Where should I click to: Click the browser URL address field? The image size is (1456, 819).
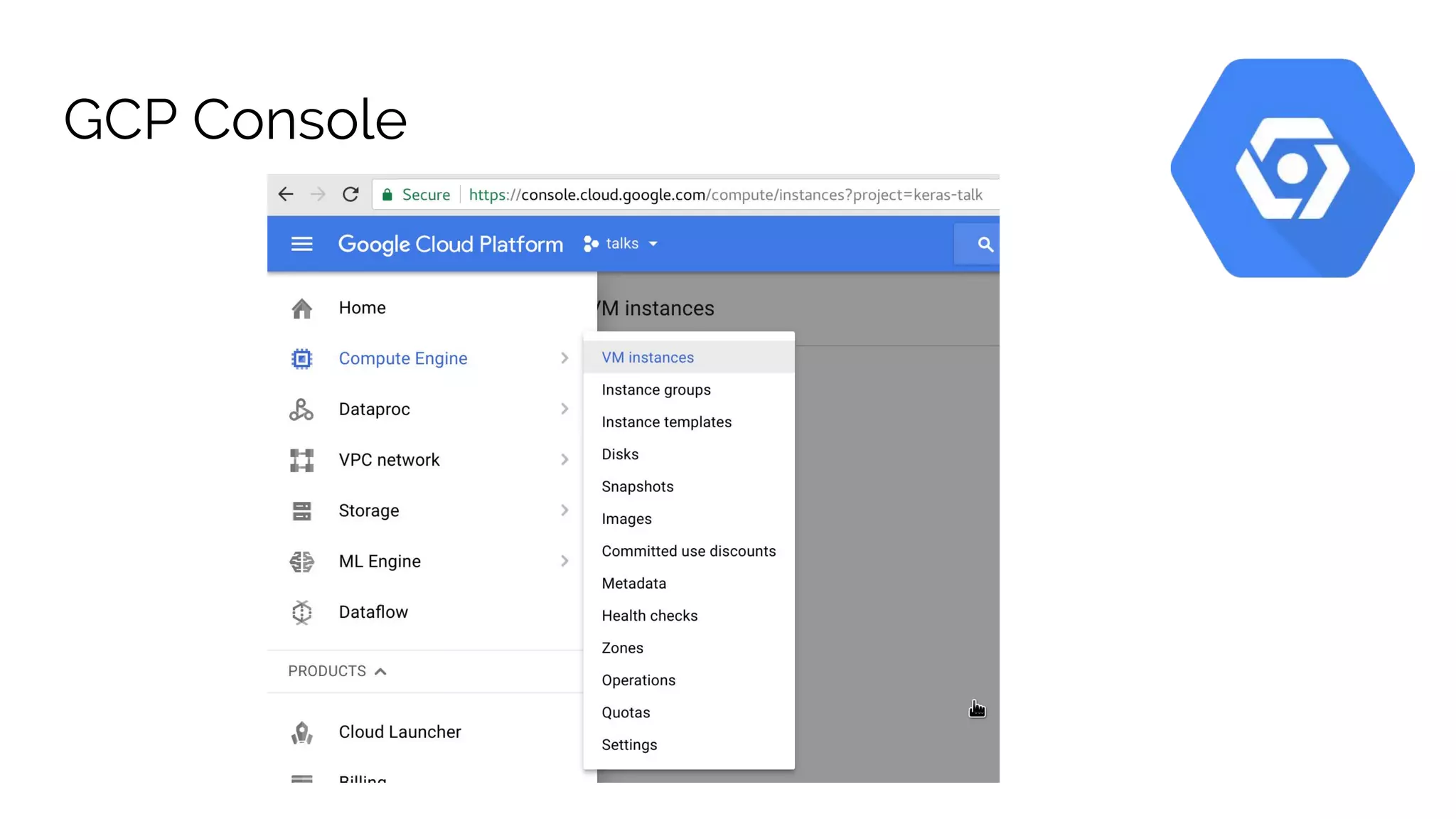(x=685, y=195)
